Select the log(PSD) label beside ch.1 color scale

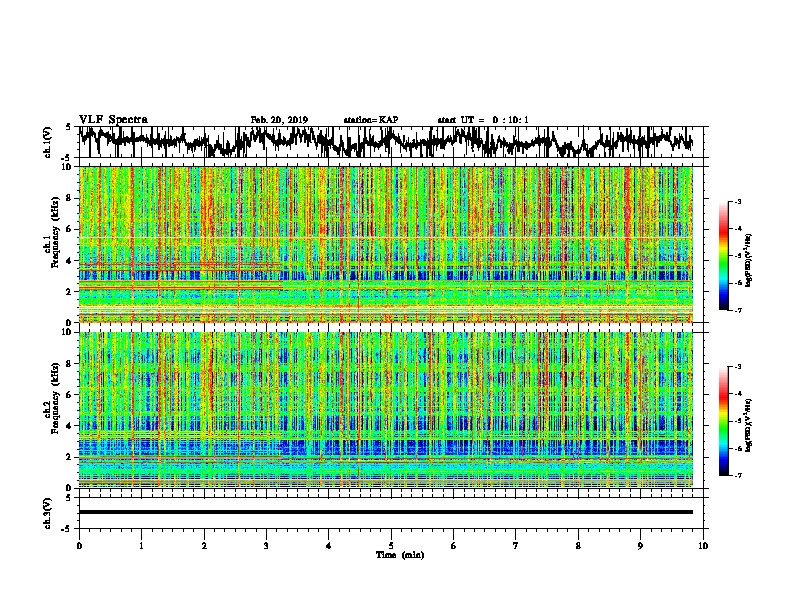(x=749, y=259)
